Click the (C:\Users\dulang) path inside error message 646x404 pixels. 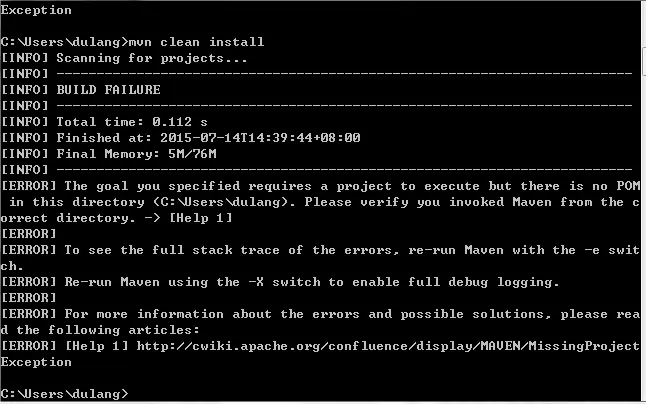pyautogui.click(x=220, y=202)
